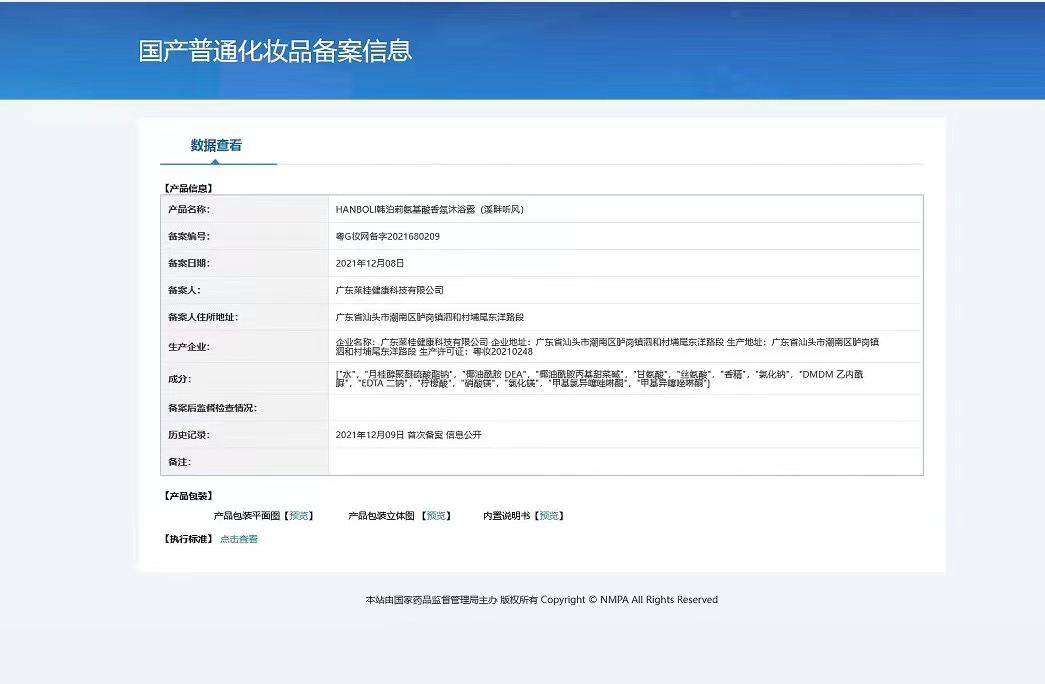
Task: Click the filing date 2021年12月08日
Action: 370,263
